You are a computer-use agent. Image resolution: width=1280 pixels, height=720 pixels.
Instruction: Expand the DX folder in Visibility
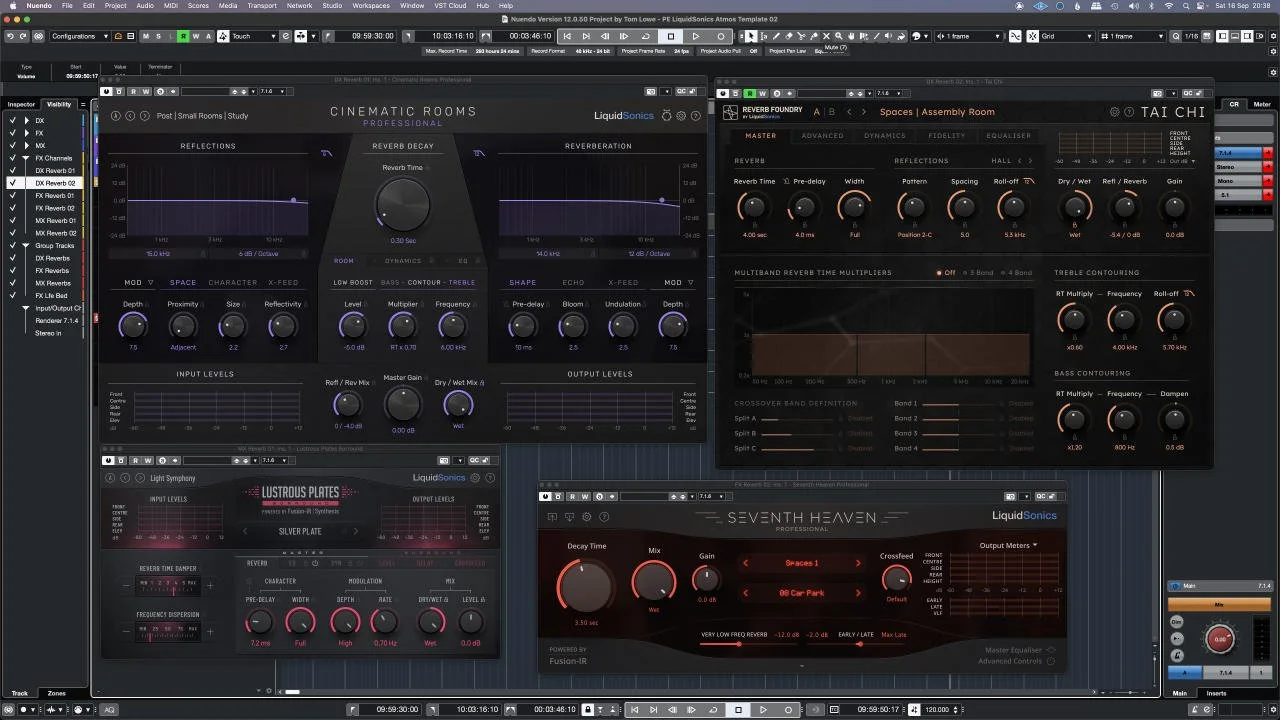[27, 121]
